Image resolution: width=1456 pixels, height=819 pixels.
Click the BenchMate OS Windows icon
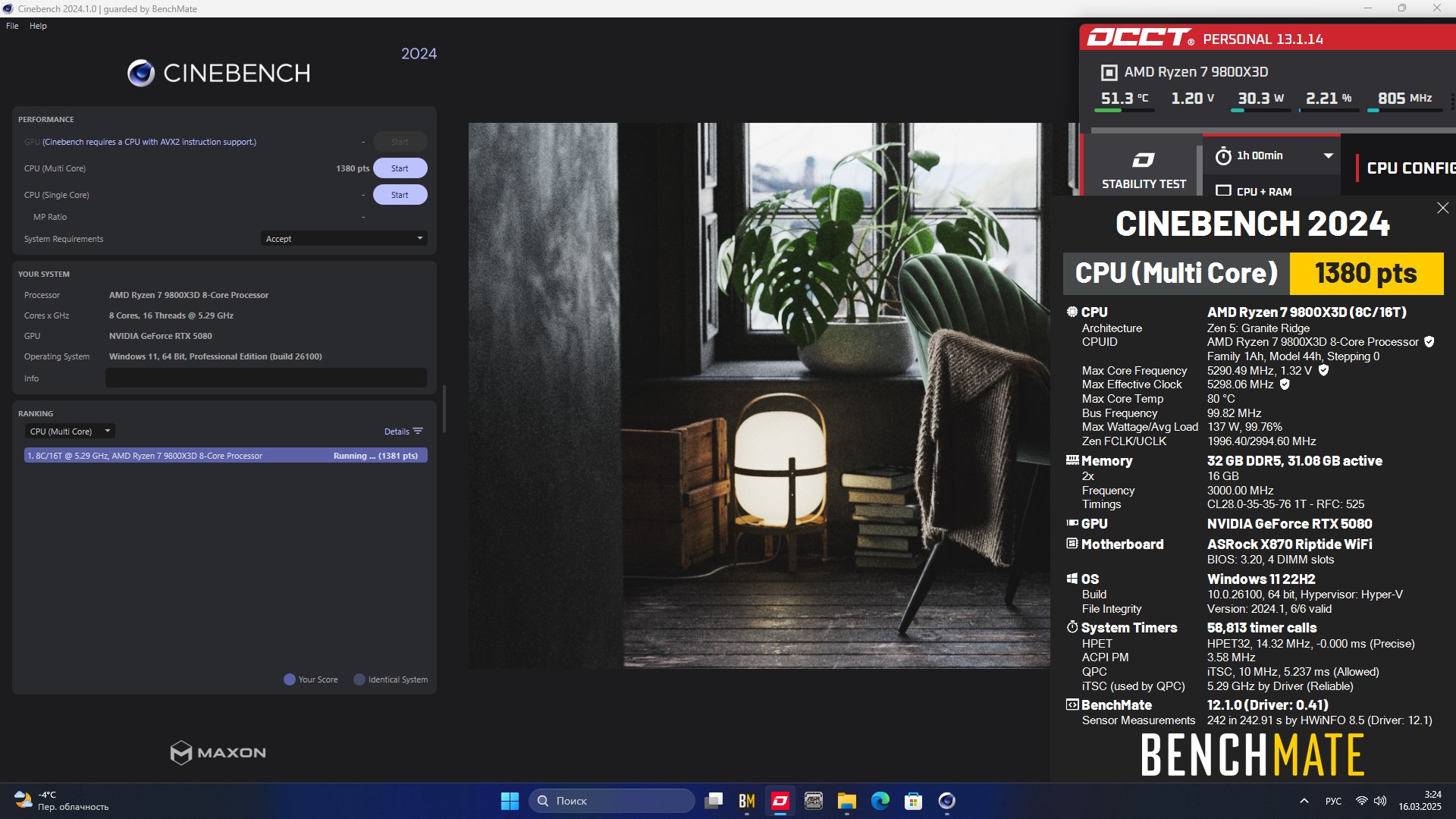click(x=1072, y=579)
